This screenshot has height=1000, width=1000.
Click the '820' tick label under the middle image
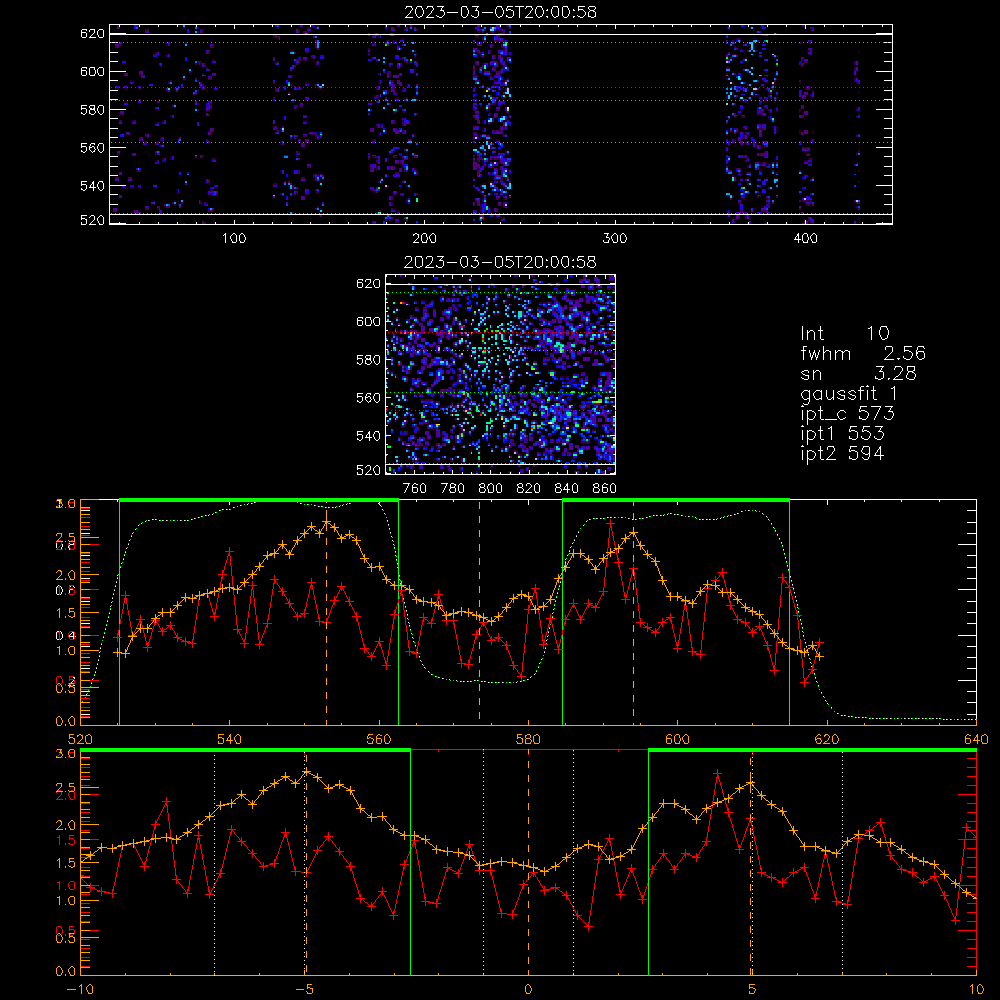[529, 489]
